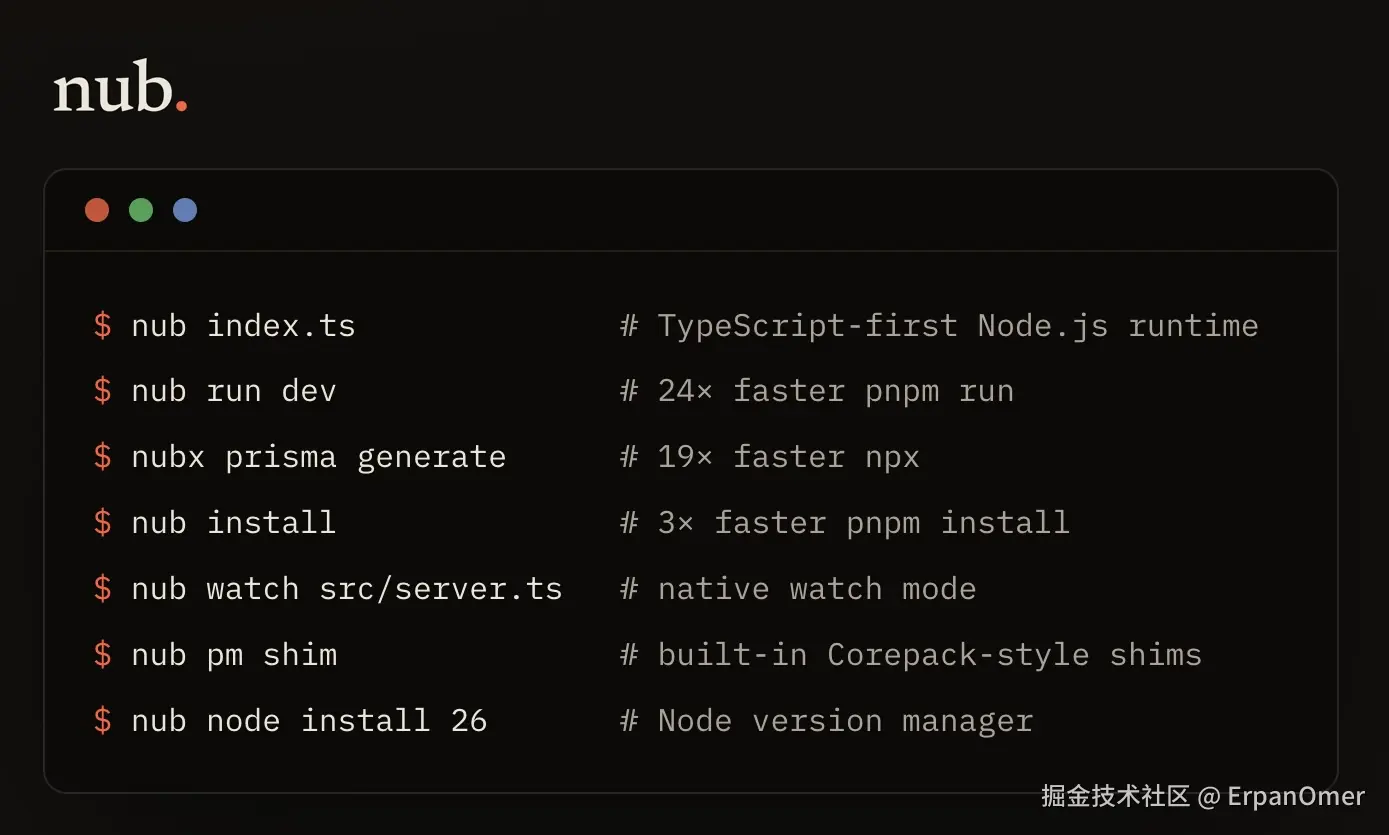Click the nub logo text
1389x835 pixels.
click(113, 89)
